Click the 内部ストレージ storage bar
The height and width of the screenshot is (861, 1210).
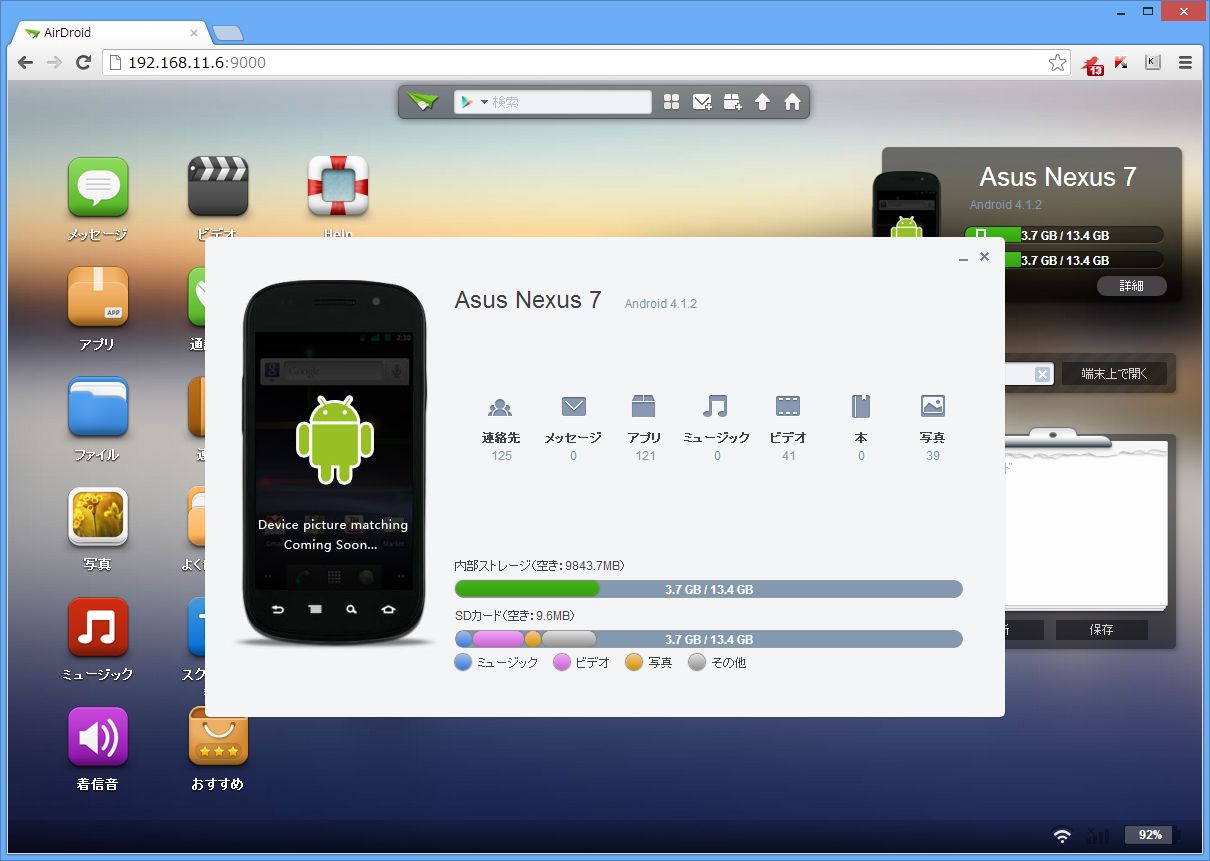click(x=709, y=589)
